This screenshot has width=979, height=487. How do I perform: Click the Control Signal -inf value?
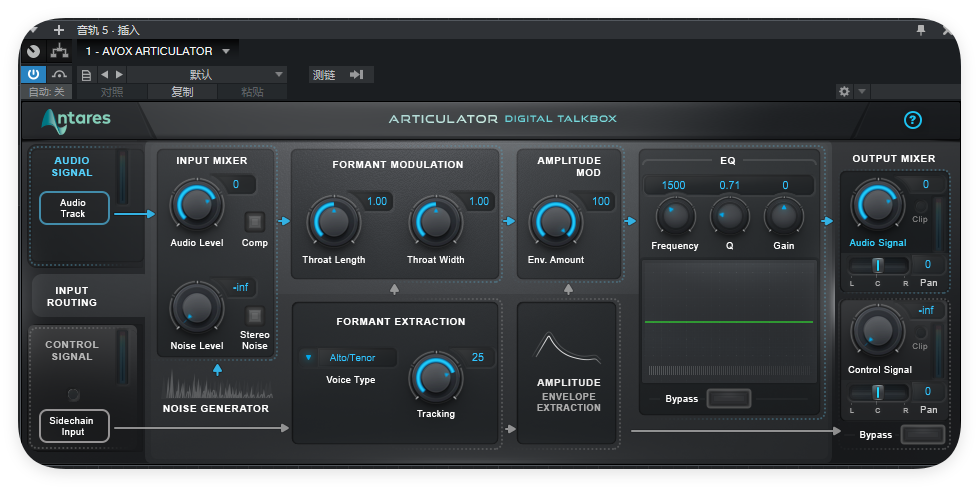(927, 310)
